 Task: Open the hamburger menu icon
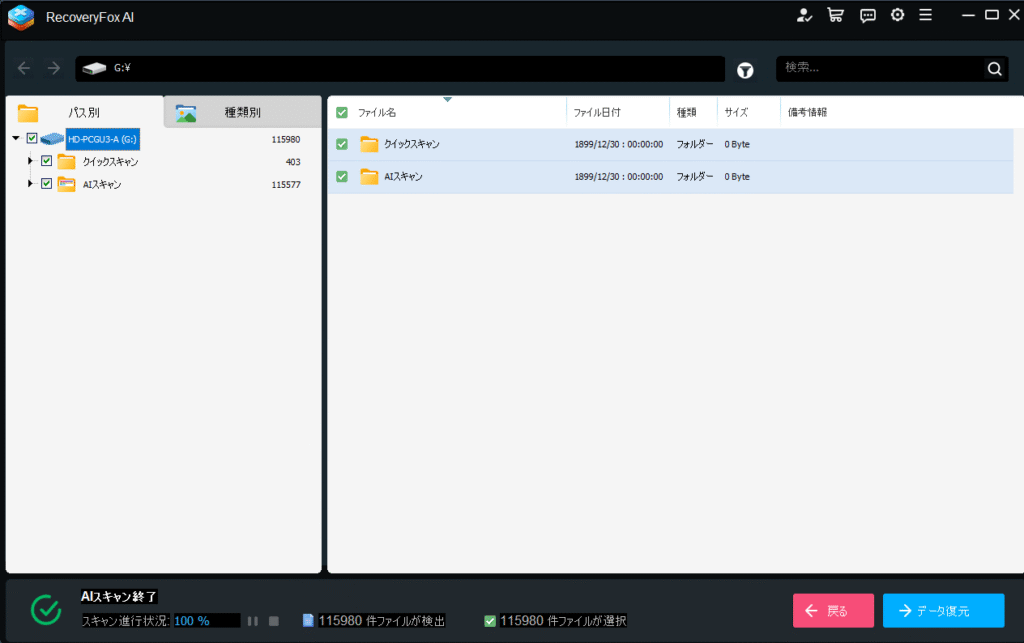[926, 15]
